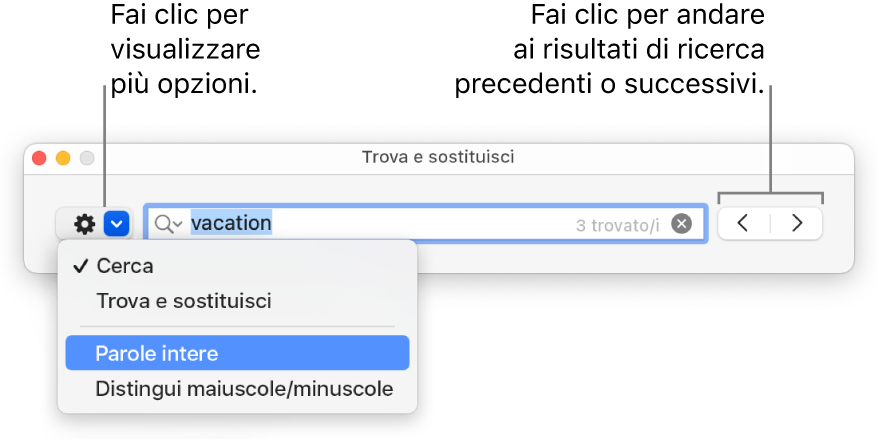880x439 pixels.
Task: Toggle Distingui maiuscole/minuscole matching
Action: tap(243, 388)
